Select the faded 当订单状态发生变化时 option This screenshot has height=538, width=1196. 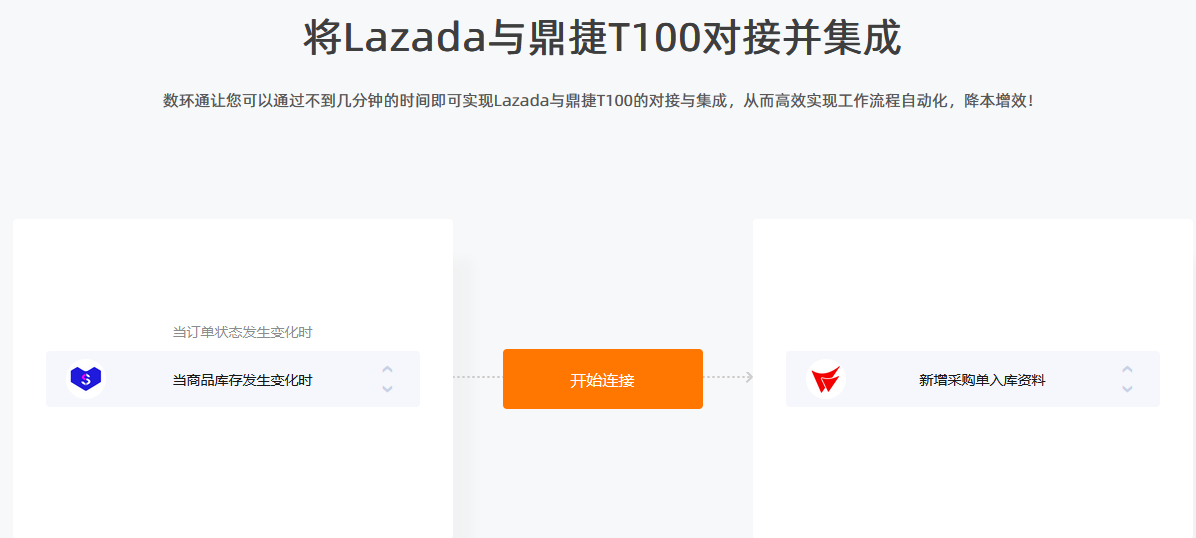tap(243, 333)
